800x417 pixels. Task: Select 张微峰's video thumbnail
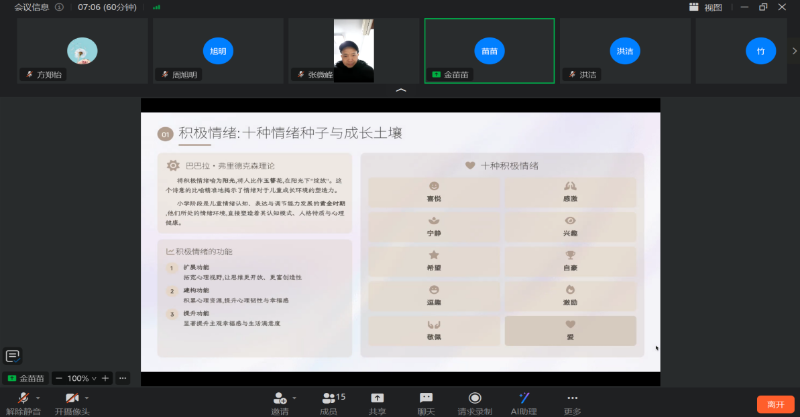coord(354,51)
